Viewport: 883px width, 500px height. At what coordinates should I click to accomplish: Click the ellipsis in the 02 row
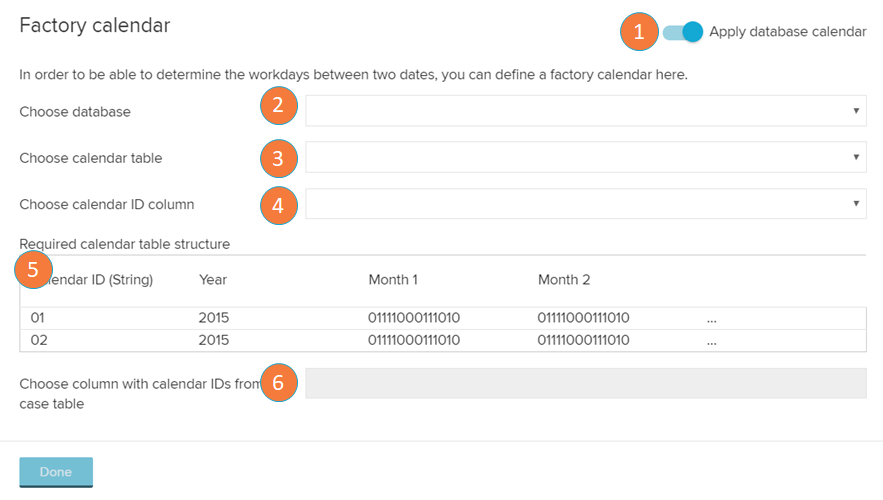tap(711, 341)
